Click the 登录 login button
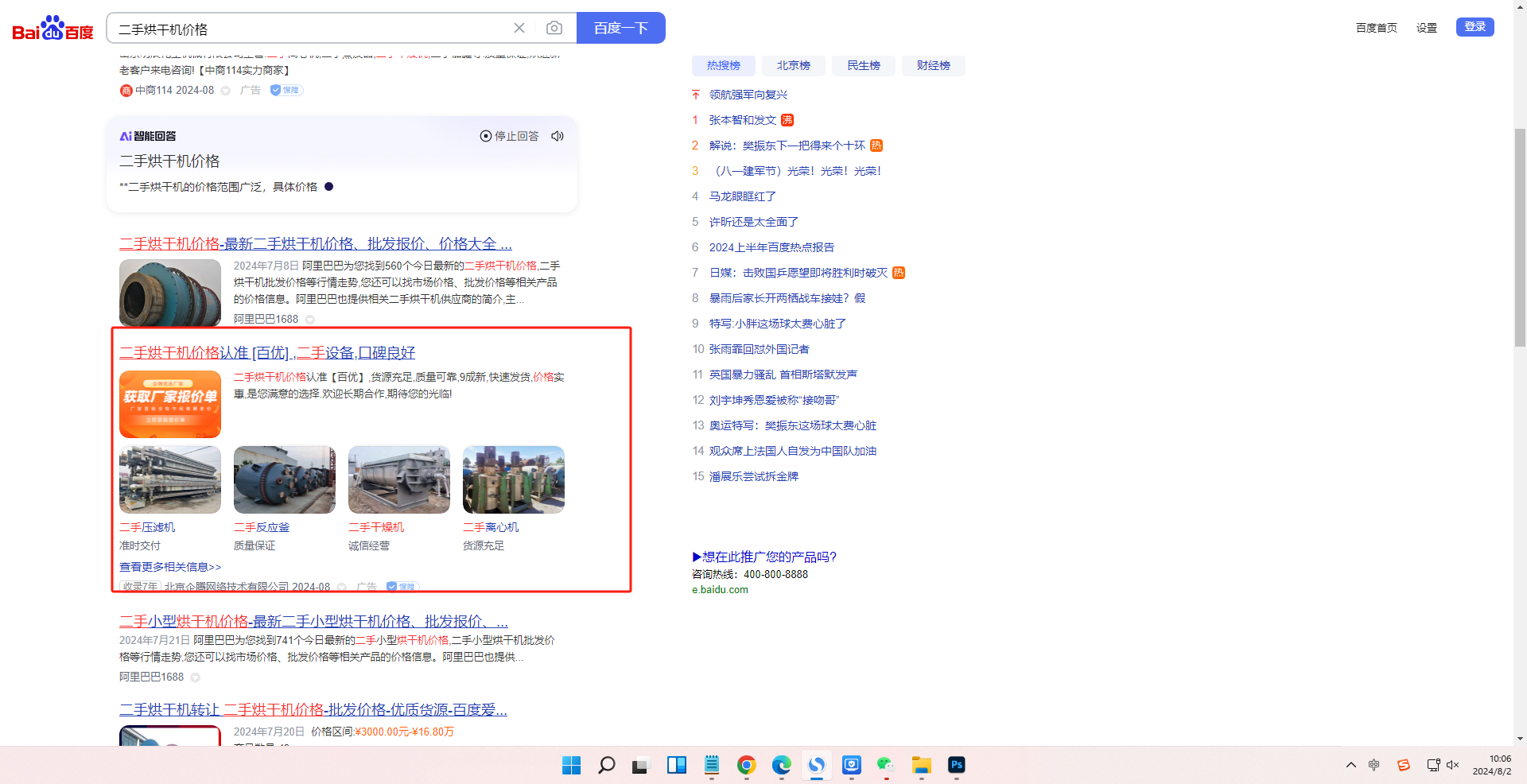Image resolution: width=1527 pixels, height=784 pixels. coord(1475,27)
